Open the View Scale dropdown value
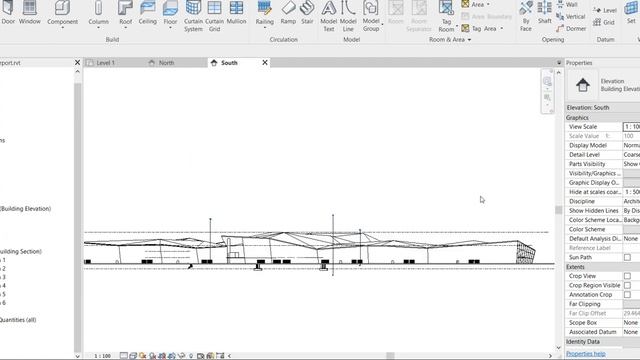640x360 pixels. [631, 127]
